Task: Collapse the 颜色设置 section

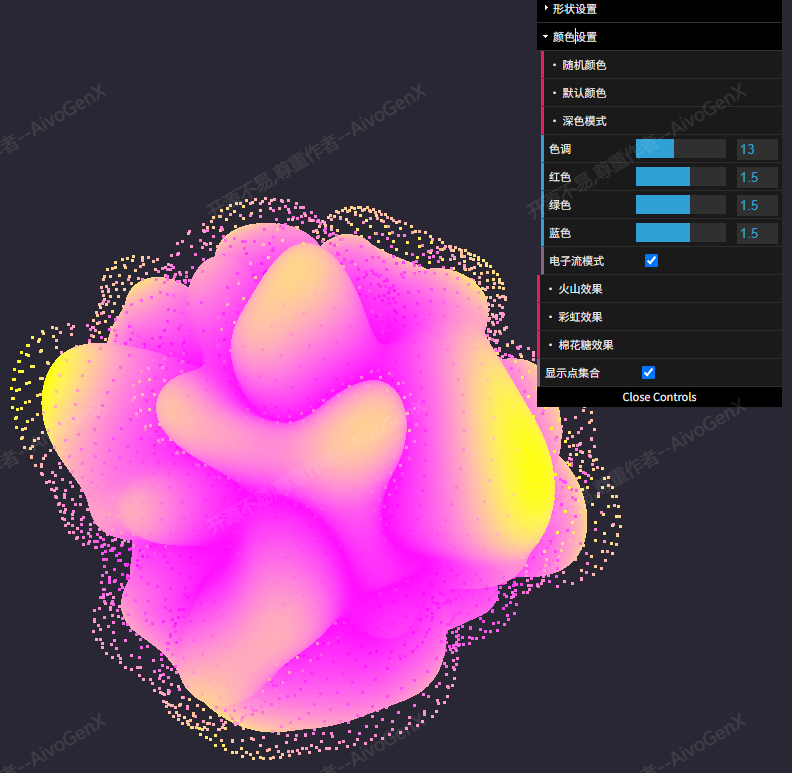Action: pos(575,37)
